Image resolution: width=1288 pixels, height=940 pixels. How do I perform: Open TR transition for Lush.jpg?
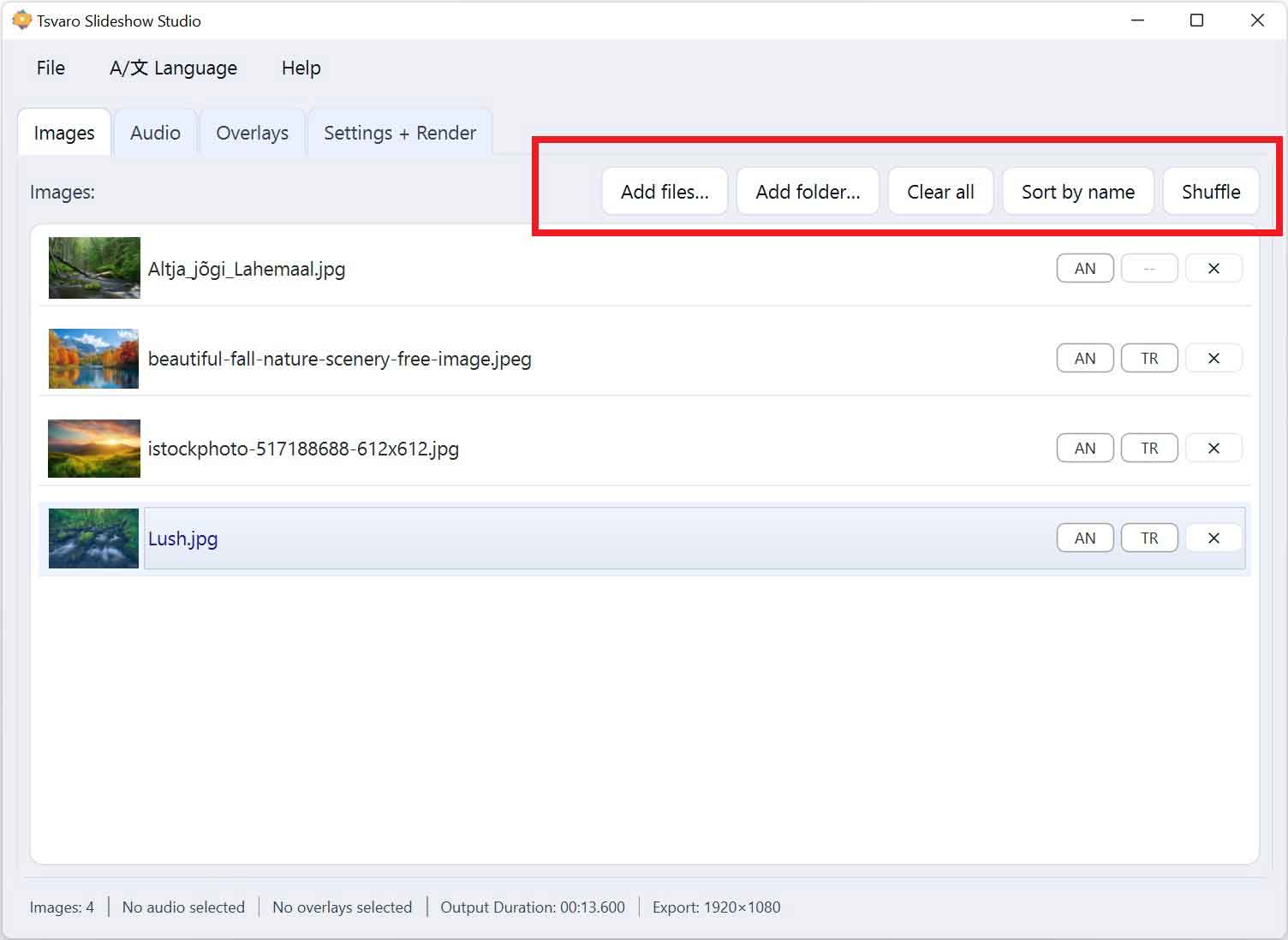coord(1149,538)
